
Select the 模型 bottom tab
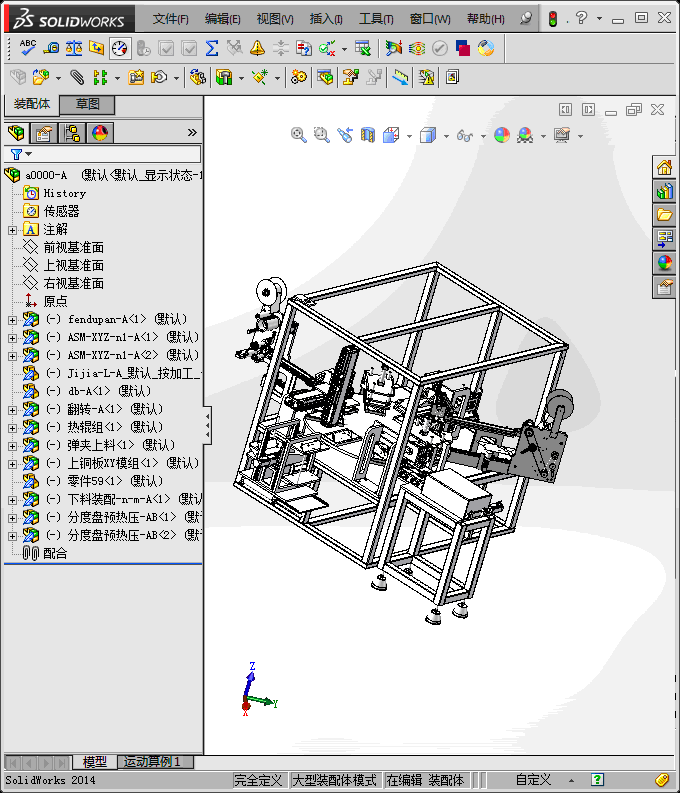(x=95, y=761)
